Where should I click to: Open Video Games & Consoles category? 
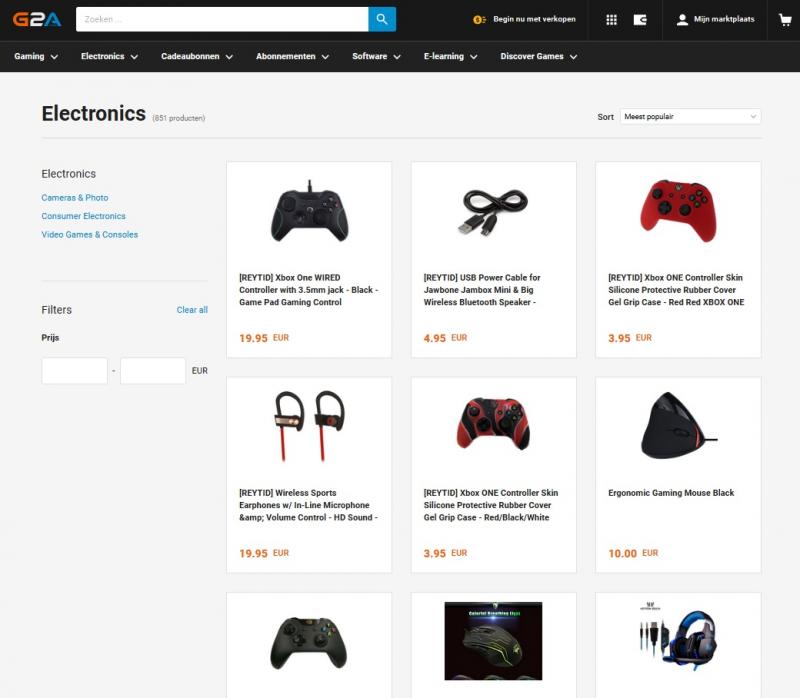[x=90, y=234]
